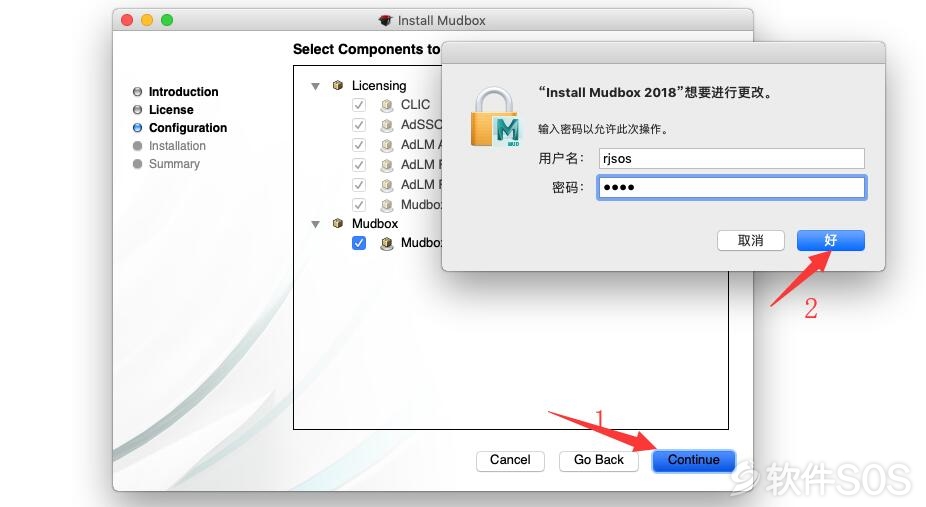The width and height of the screenshot is (926, 507).
Task: Select the AdSSO row label
Action: pos(421,125)
